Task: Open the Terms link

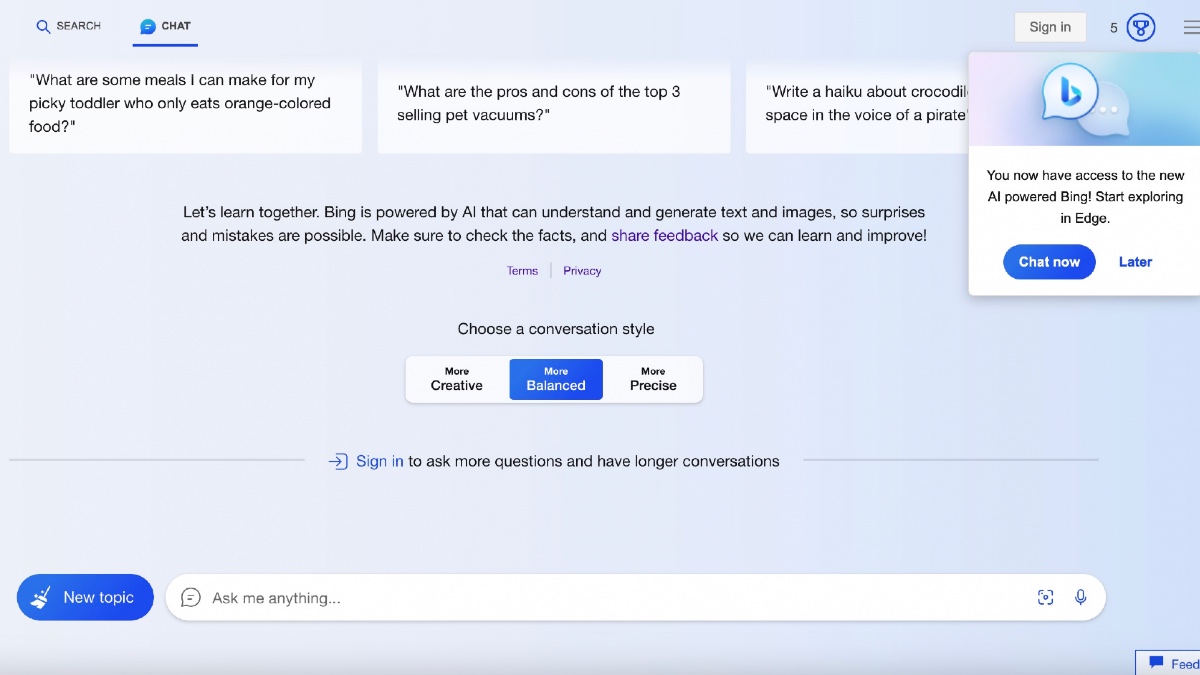Action: [x=522, y=270]
